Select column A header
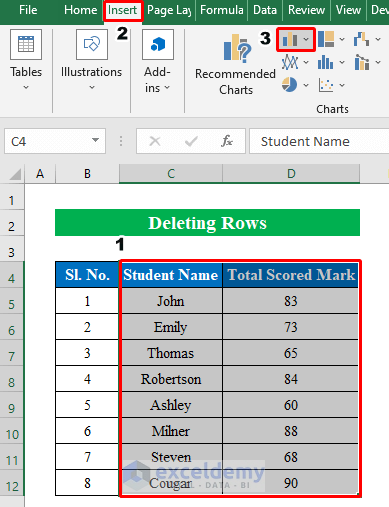This screenshot has height=507, width=389. (x=40, y=174)
